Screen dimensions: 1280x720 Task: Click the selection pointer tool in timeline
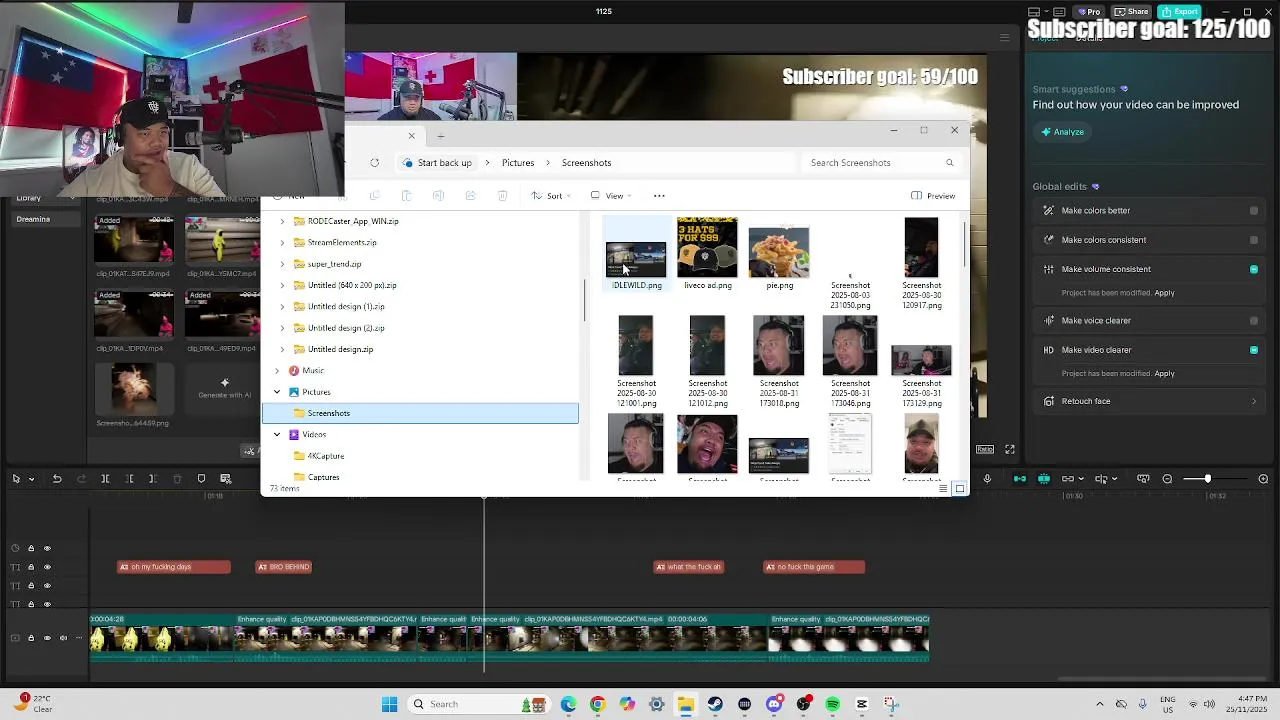click(x=16, y=479)
